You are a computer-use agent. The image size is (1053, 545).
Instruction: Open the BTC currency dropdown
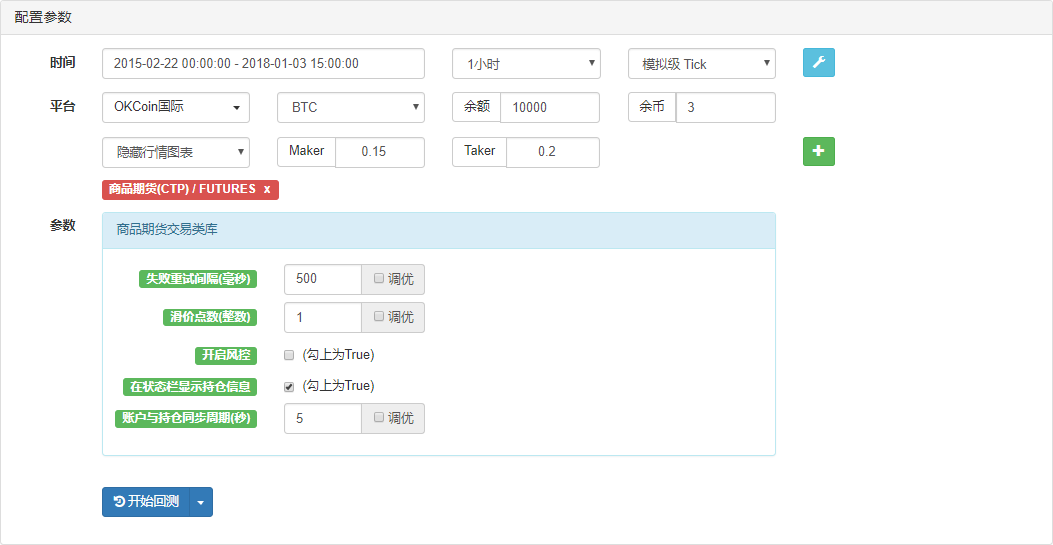click(350, 107)
